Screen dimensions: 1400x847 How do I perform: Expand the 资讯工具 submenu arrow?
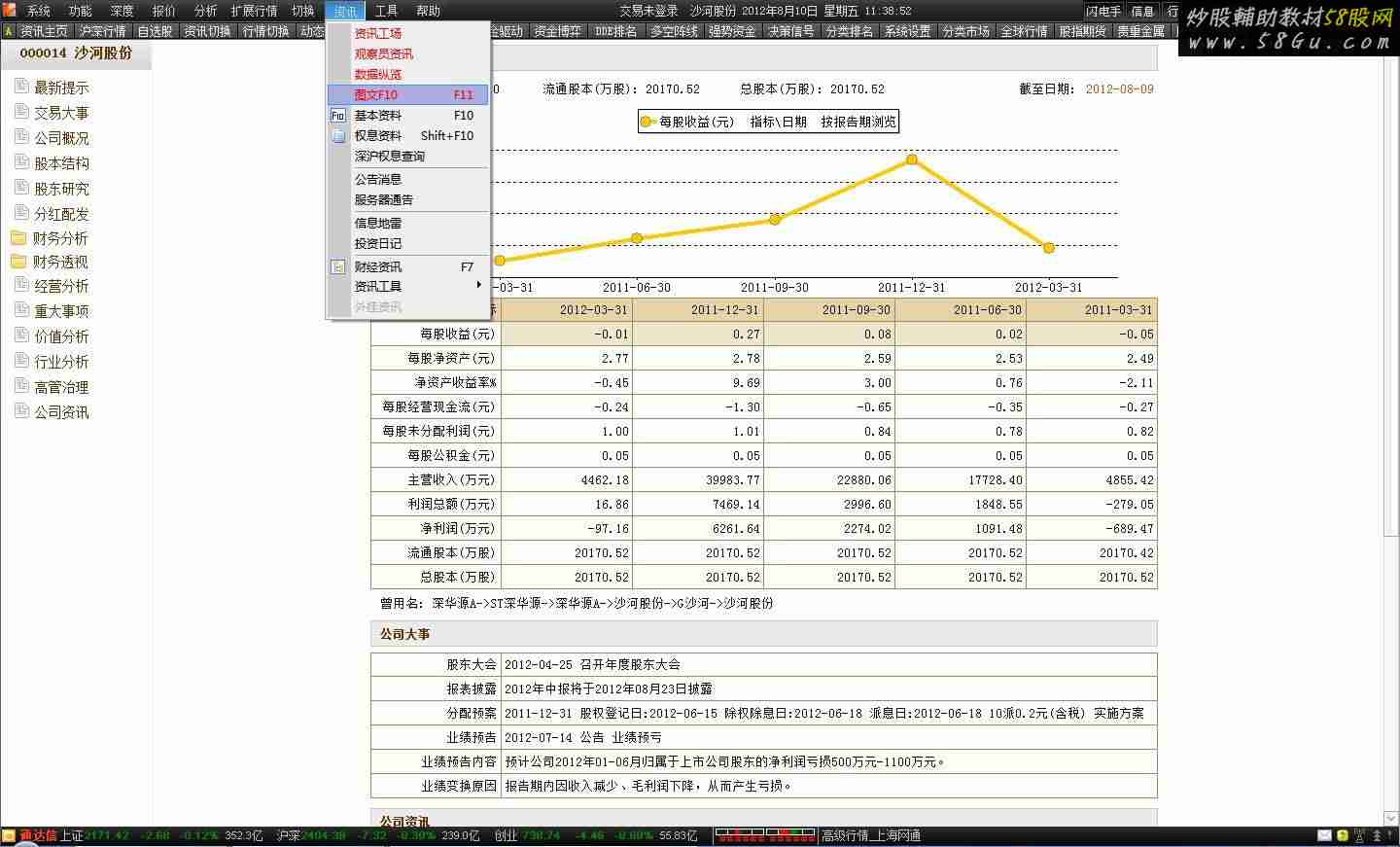click(478, 285)
